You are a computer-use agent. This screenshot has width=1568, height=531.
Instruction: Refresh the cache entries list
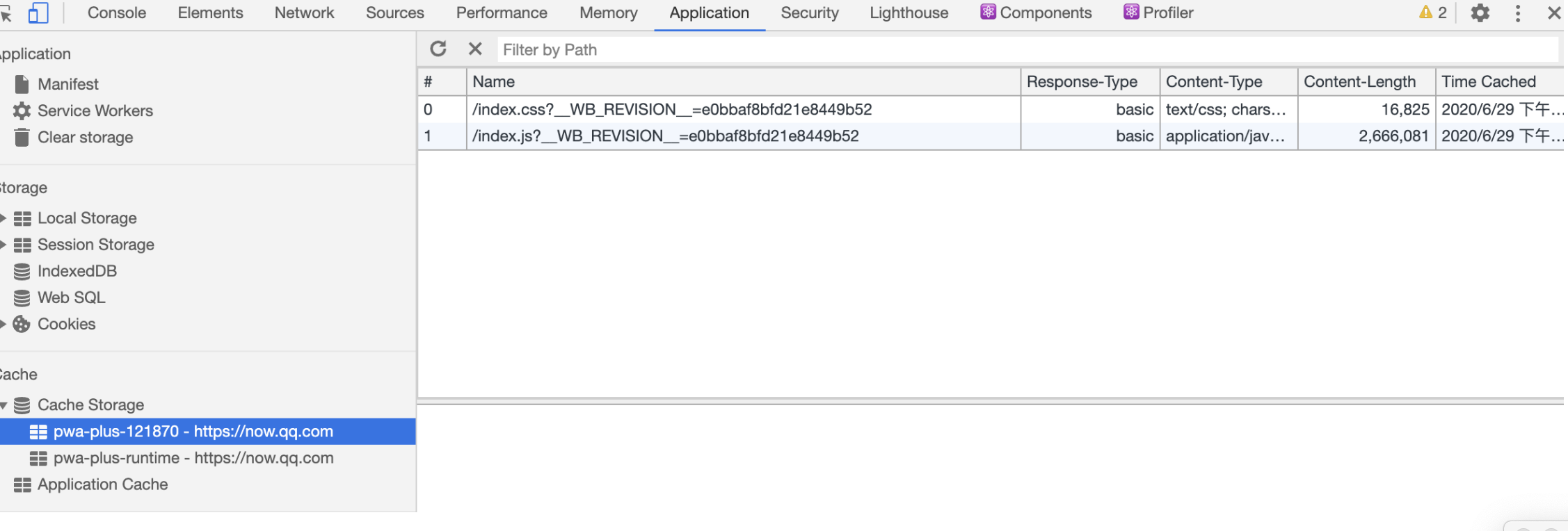point(438,49)
